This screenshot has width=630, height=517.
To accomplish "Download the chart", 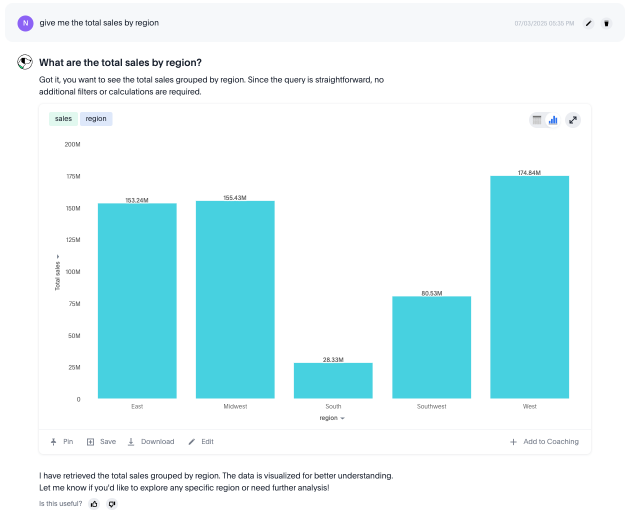I will coord(150,441).
